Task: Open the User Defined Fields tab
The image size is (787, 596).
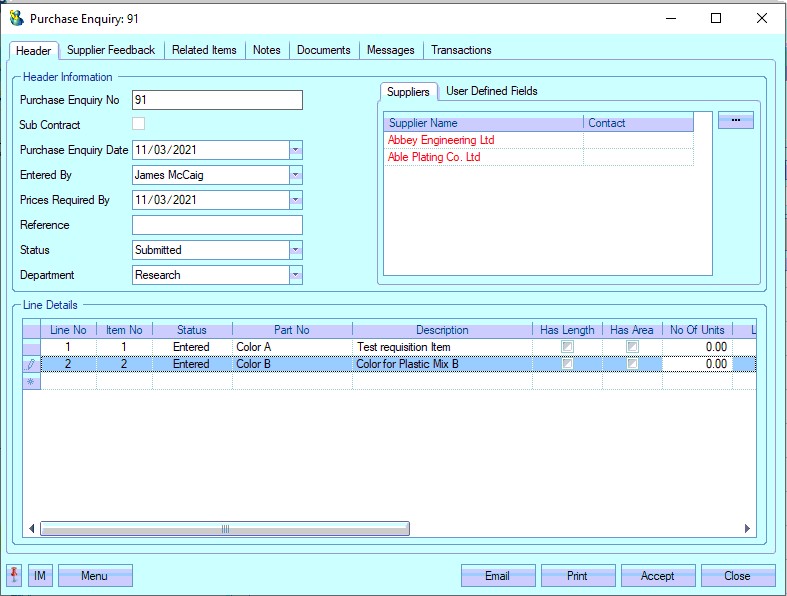Action: coord(491,91)
